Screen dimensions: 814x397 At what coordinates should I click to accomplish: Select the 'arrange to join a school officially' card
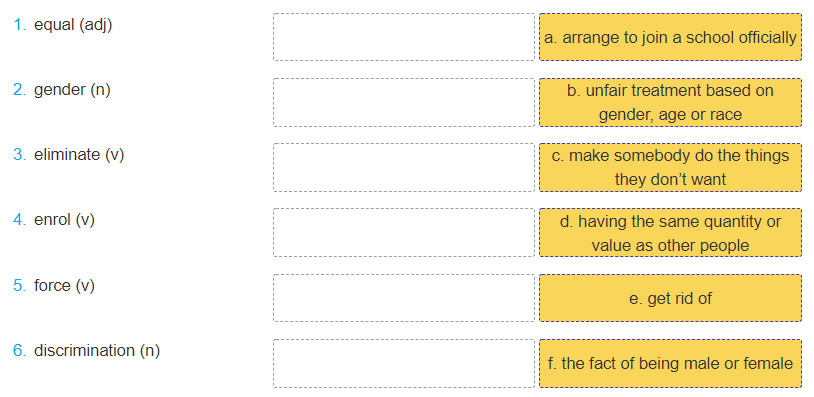click(670, 37)
